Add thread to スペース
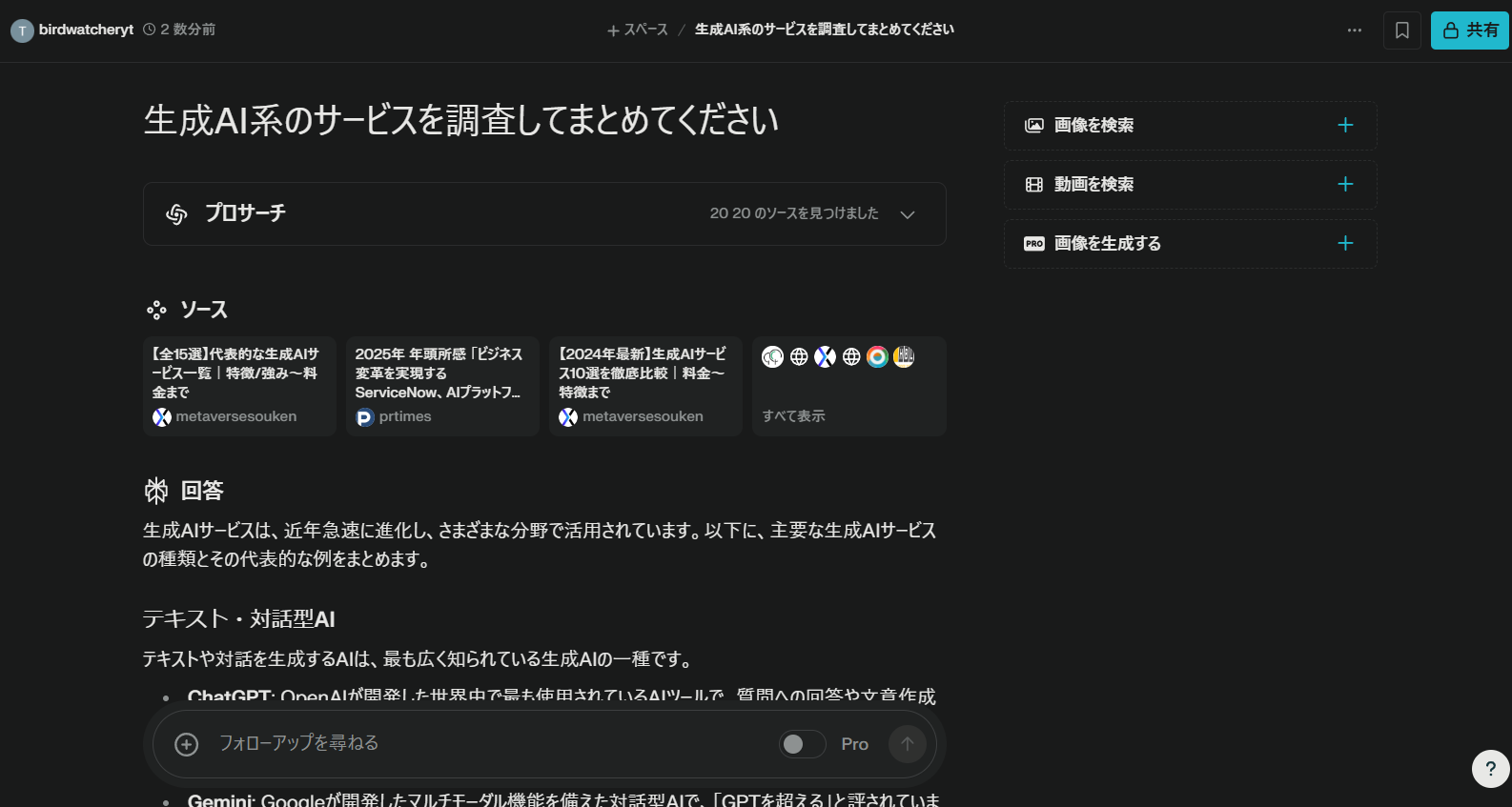 click(x=638, y=30)
